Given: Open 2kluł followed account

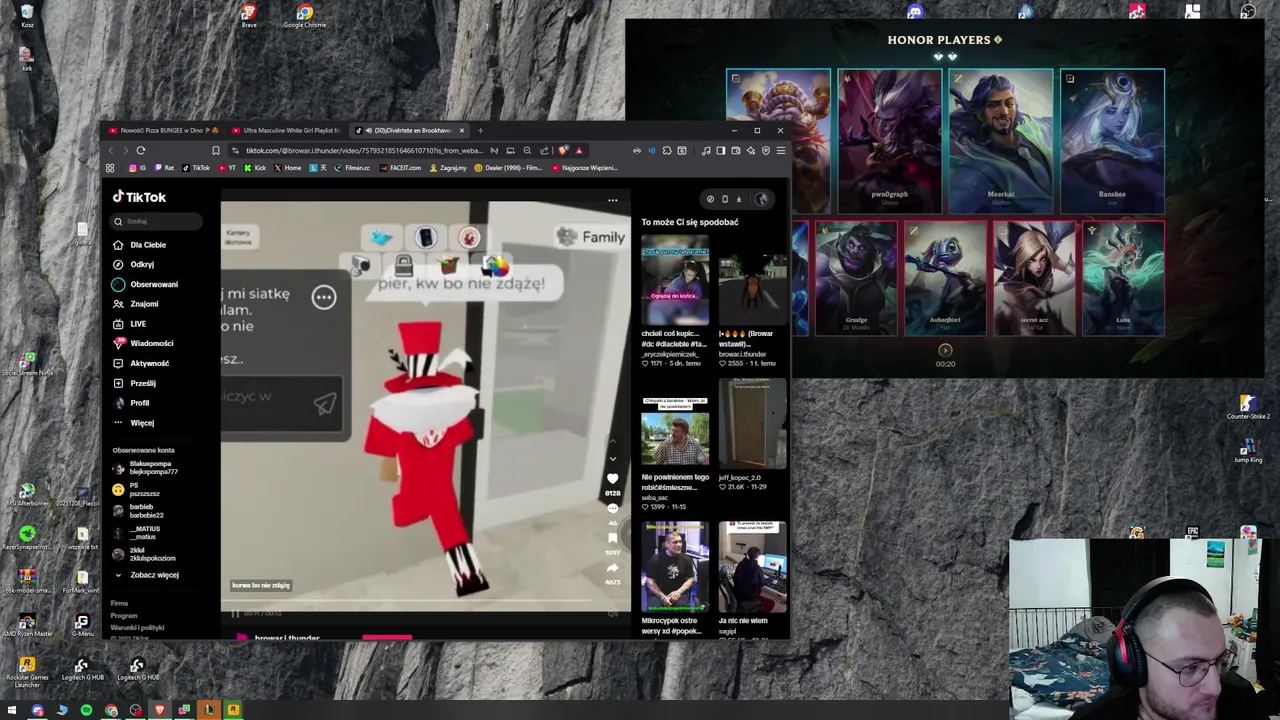Looking at the screenshot, I should [145, 554].
